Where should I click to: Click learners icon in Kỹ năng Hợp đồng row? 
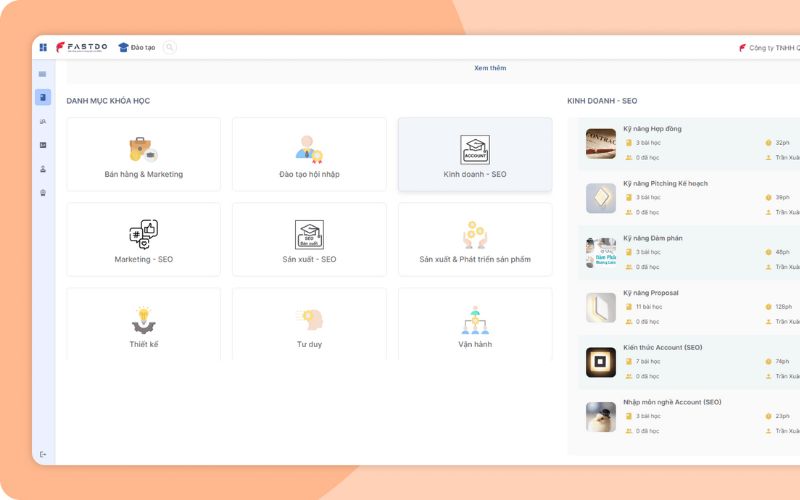[629, 158]
